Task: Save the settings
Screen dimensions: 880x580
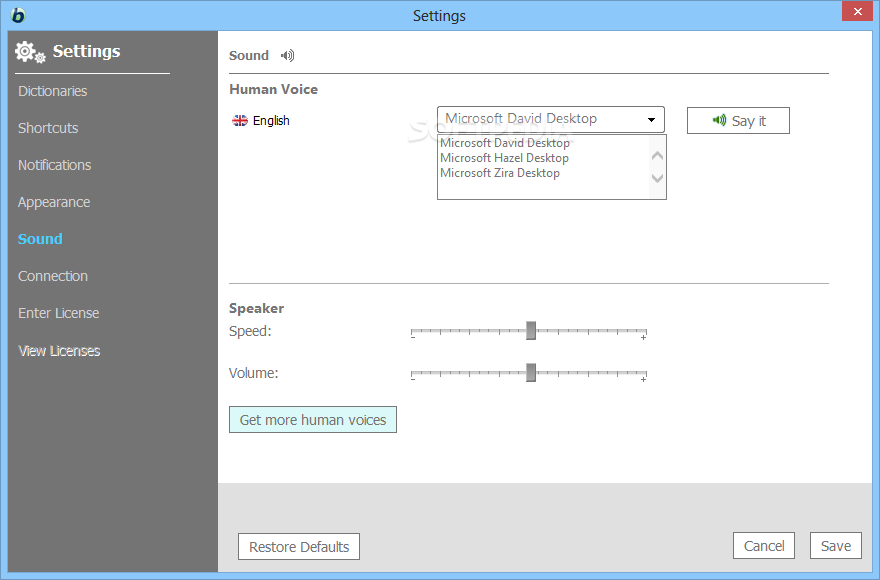Action: coord(836,546)
